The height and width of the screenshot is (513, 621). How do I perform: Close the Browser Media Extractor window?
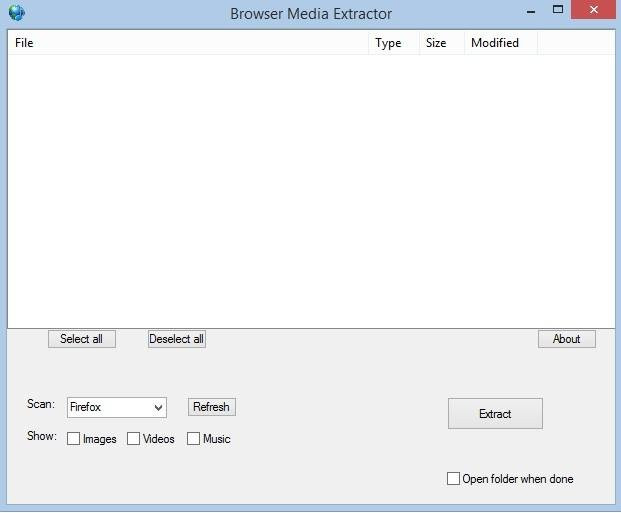pyautogui.click(x=593, y=10)
